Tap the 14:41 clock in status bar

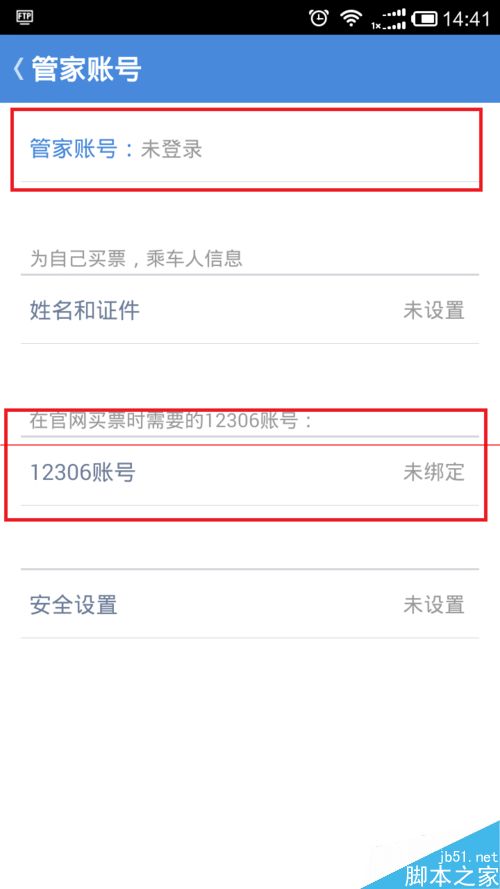(x=465, y=19)
